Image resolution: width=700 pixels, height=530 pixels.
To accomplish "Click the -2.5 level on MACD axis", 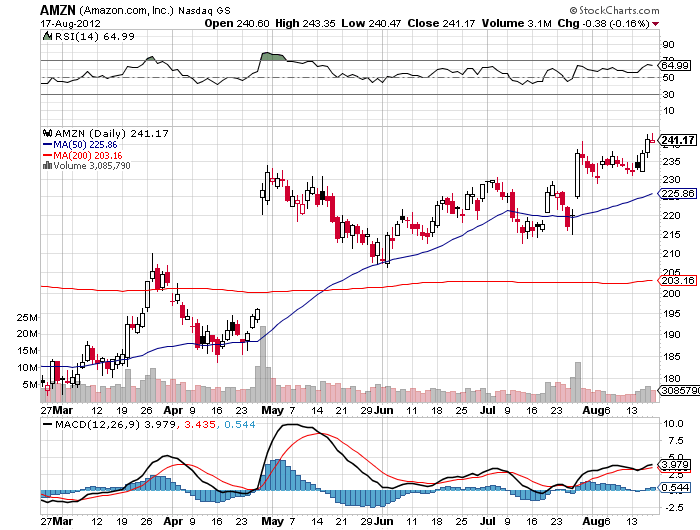I will 675,508.
